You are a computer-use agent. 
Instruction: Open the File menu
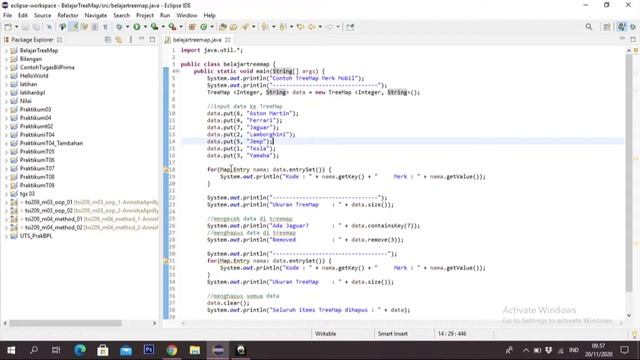coord(7,15)
